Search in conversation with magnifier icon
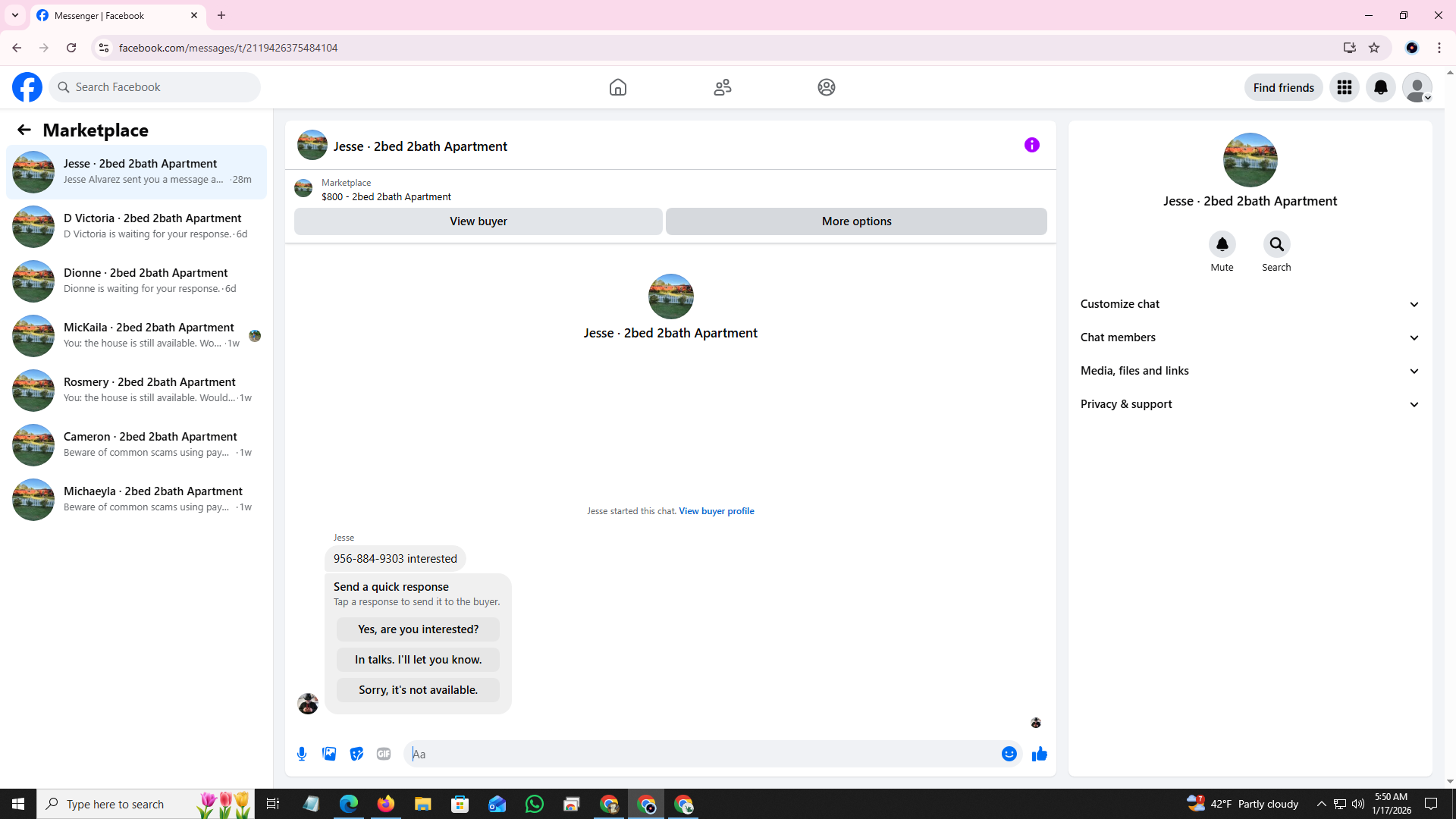Viewport: 1456px width, 819px height. click(1276, 244)
